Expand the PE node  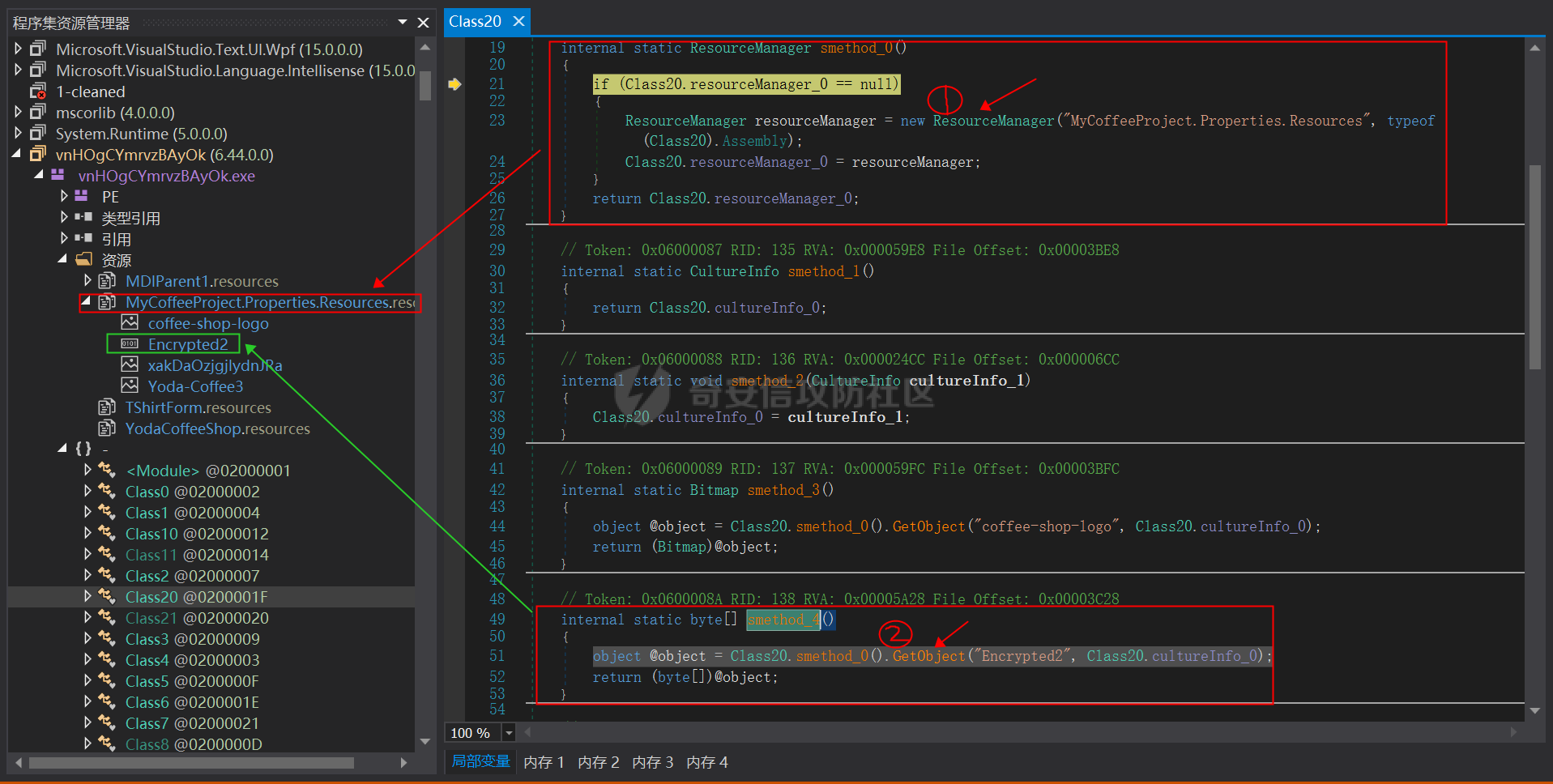(64, 196)
